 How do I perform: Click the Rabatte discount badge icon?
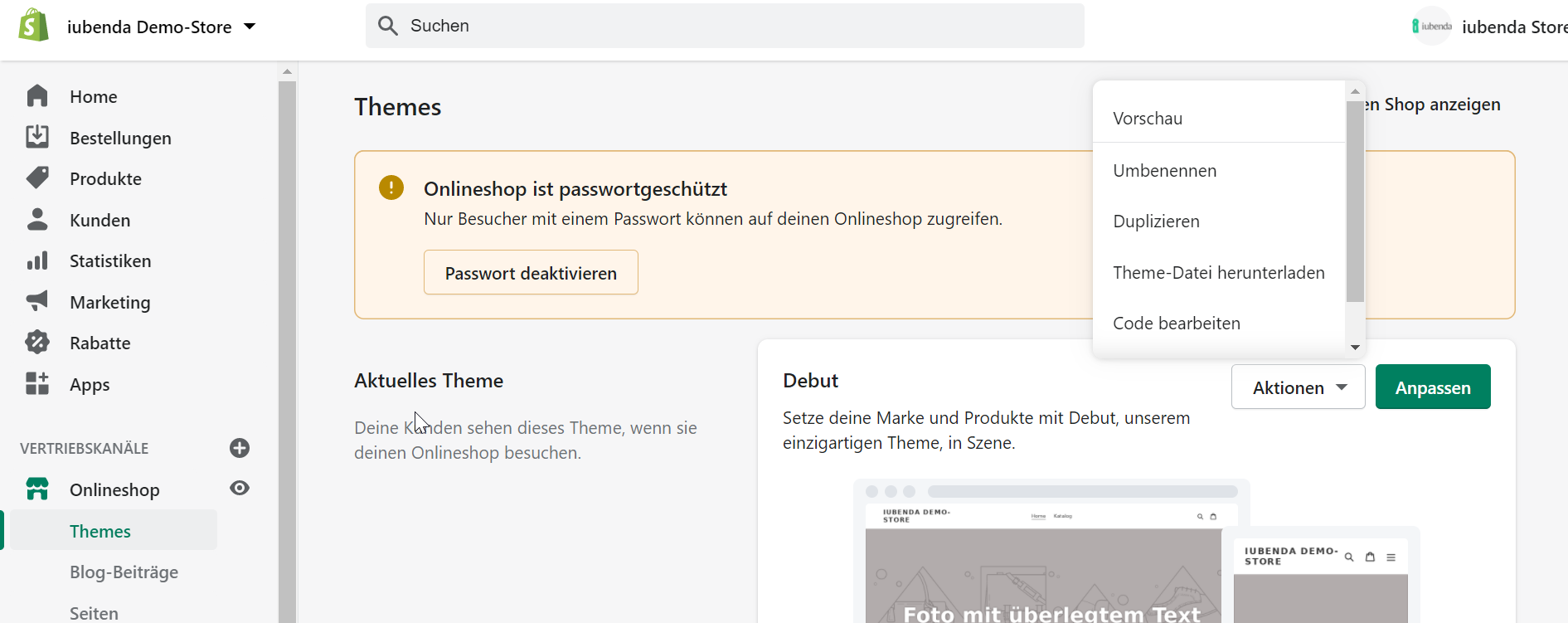pyautogui.click(x=37, y=342)
